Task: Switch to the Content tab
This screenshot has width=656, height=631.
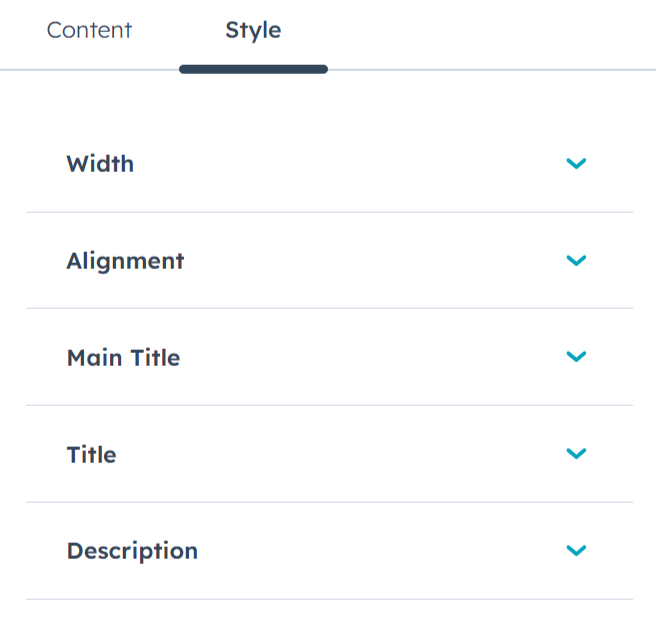Action: (x=89, y=30)
